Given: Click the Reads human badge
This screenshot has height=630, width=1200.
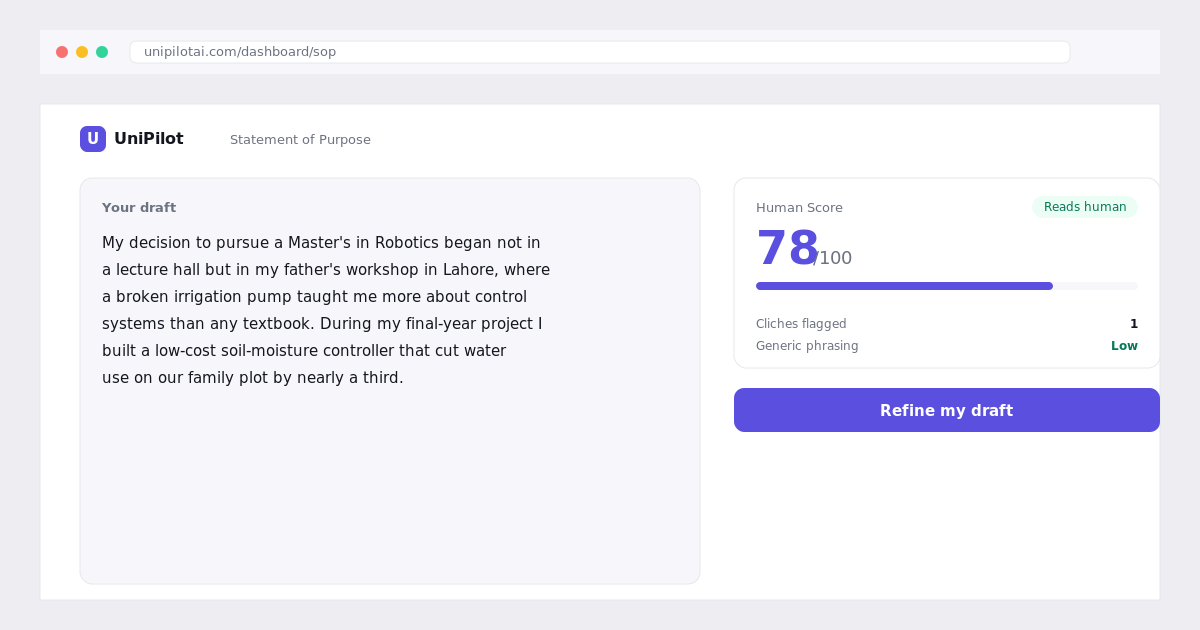Looking at the screenshot, I should click(1085, 207).
